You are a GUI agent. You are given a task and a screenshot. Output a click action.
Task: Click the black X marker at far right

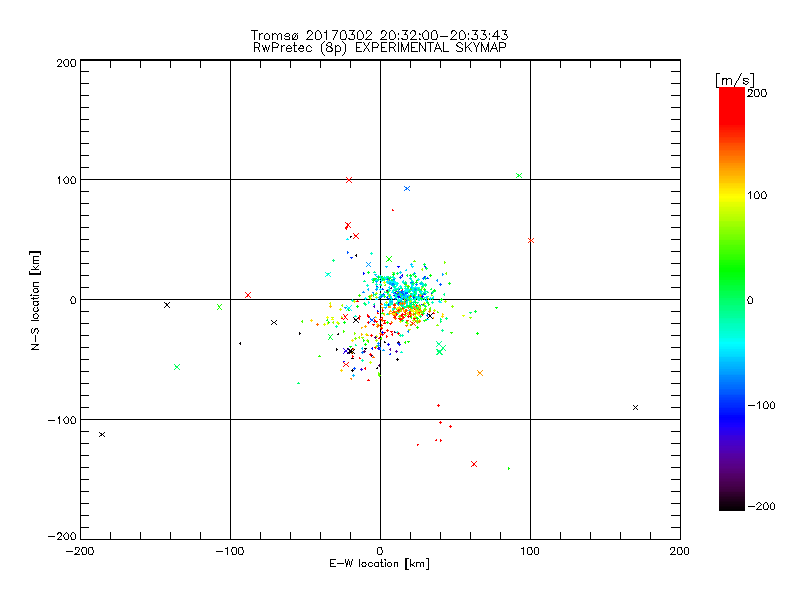coord(635,407)
